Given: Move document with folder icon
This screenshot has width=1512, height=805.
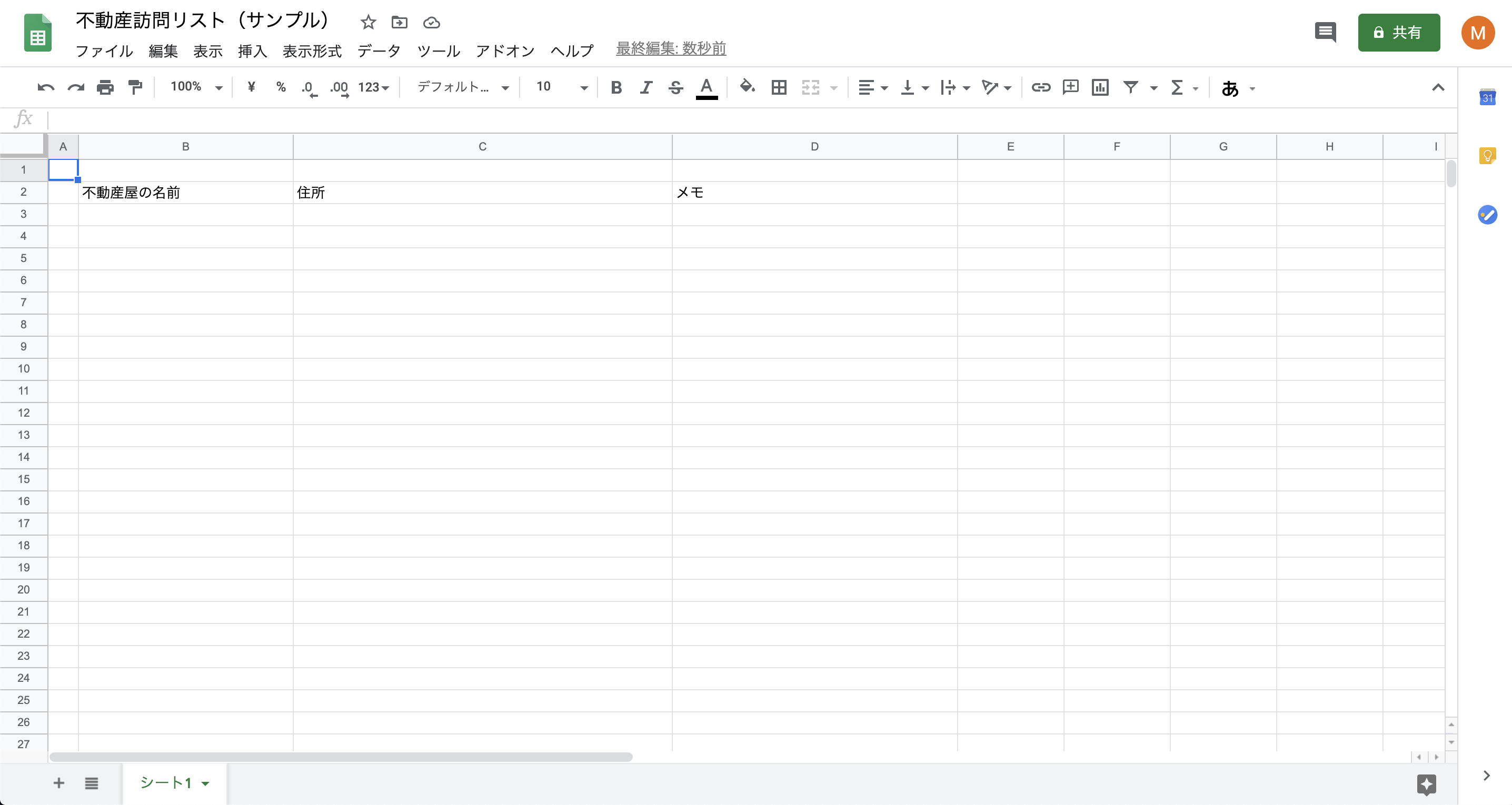Looking at the screenshot, I should click(399, 22).
